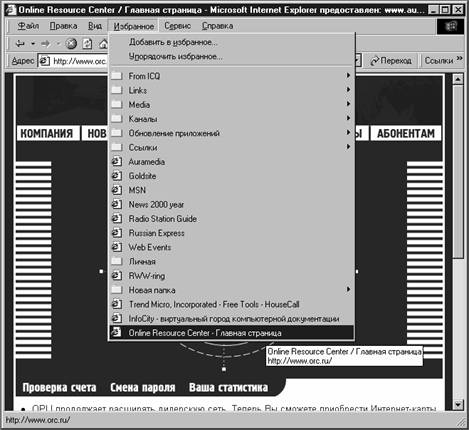Screen dimensions: 469x430
Task: Open address bar dropdown arrow
Action: point(357,61)
